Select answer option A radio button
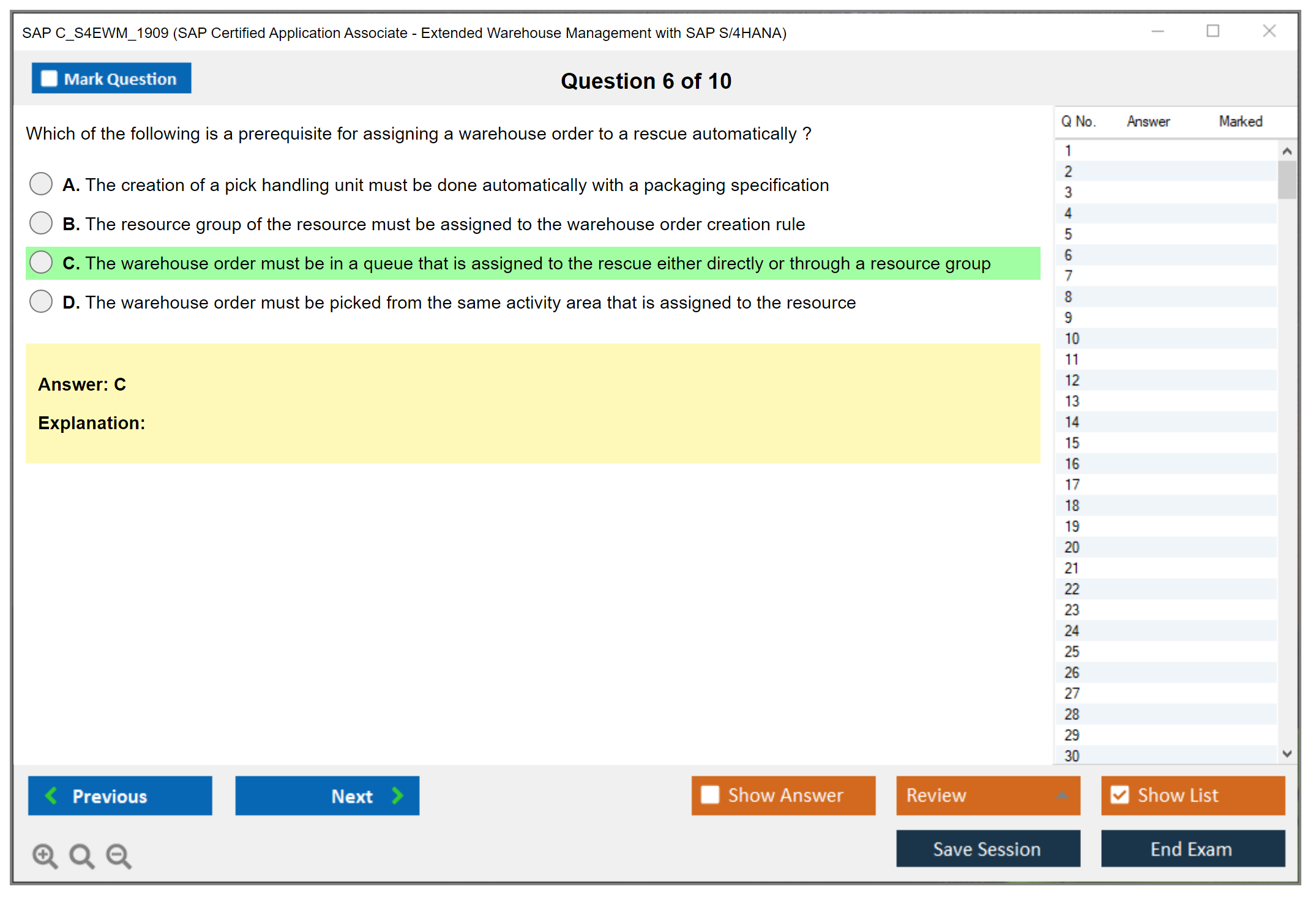The height and width of the screenshot is (900, 1316). tap(41, 184)
